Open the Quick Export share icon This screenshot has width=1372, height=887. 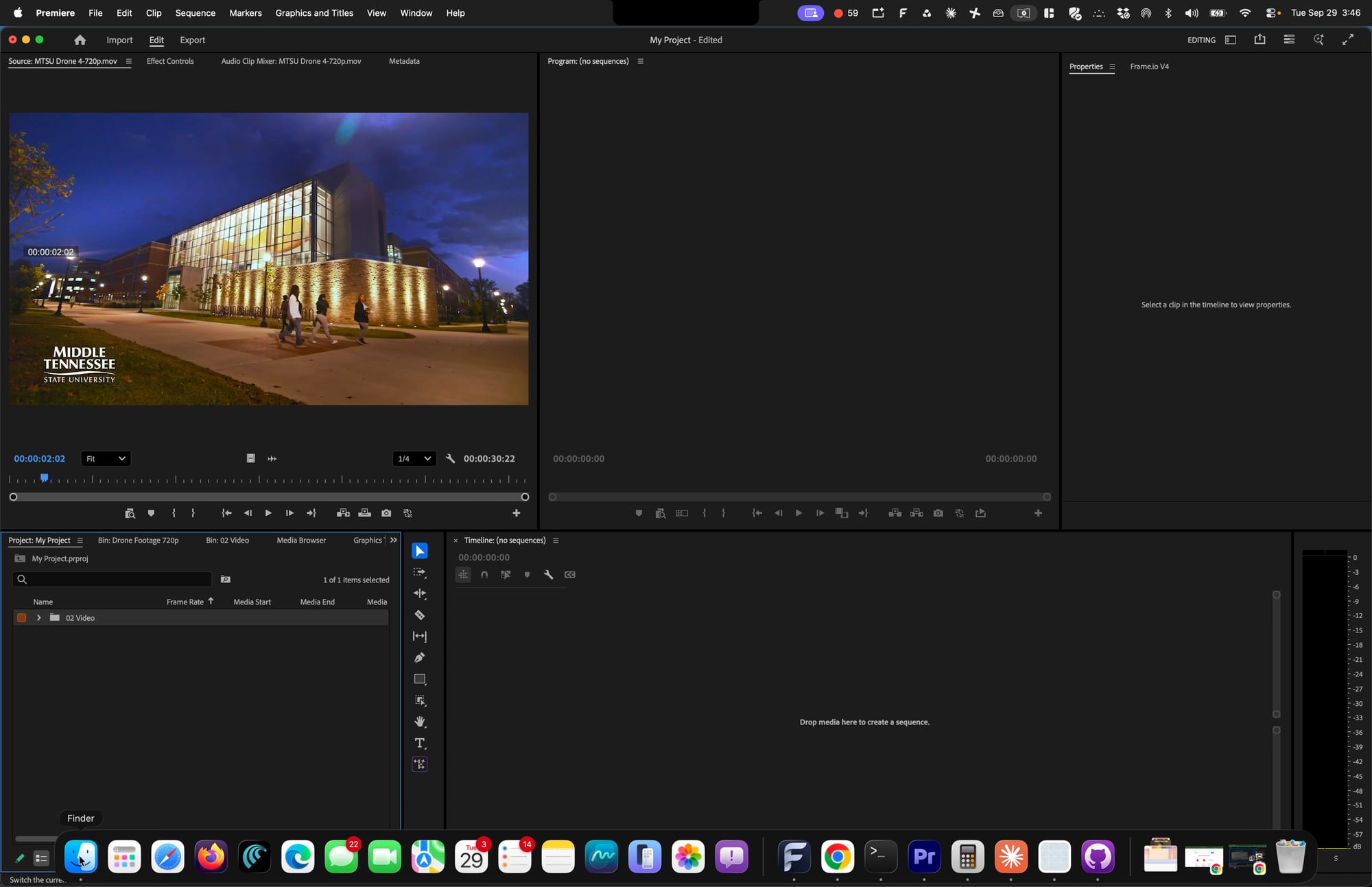tap(1259, 40)
